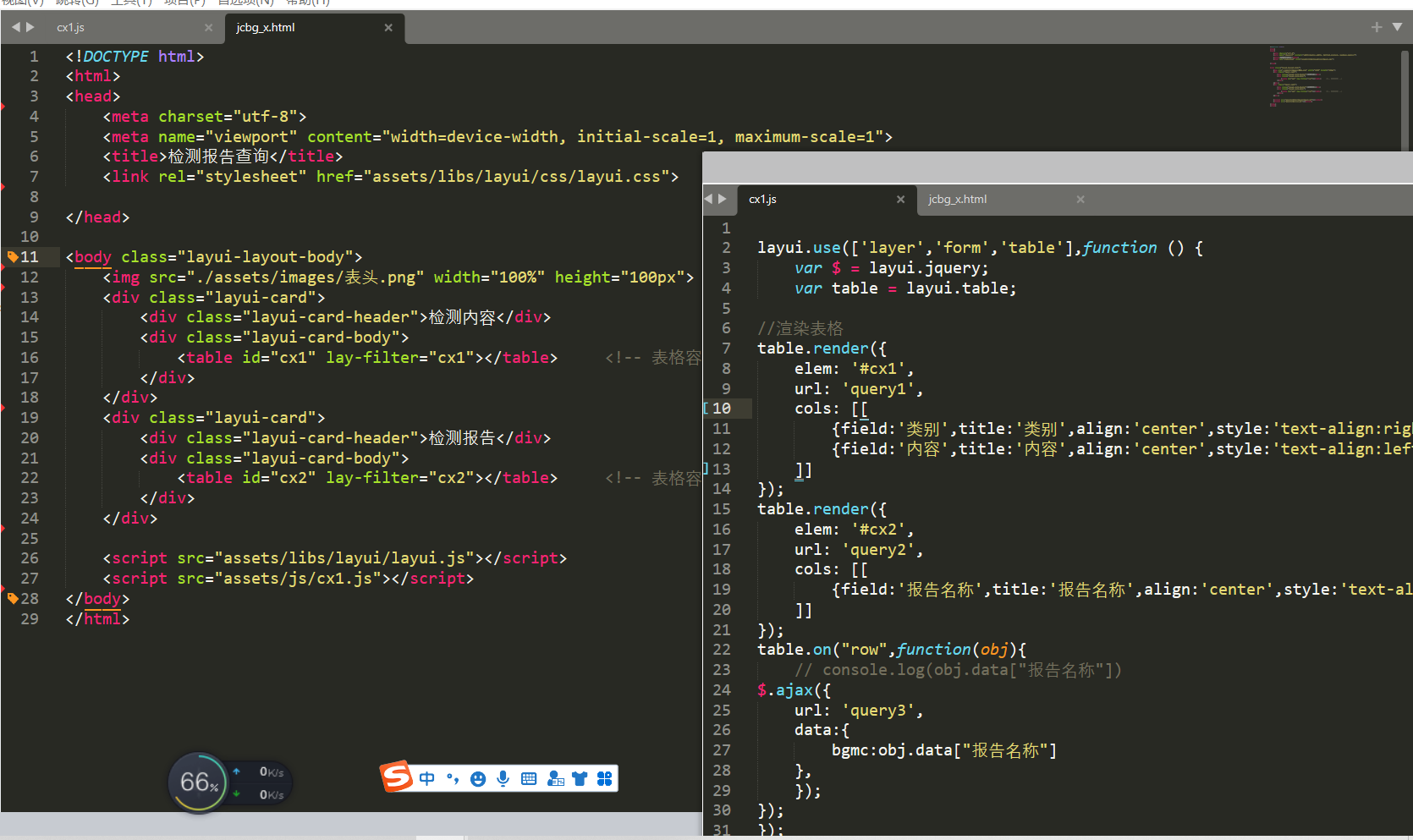Click bgmc:obj.data line 27 text

pyautogui.click(x=944, y=749)
